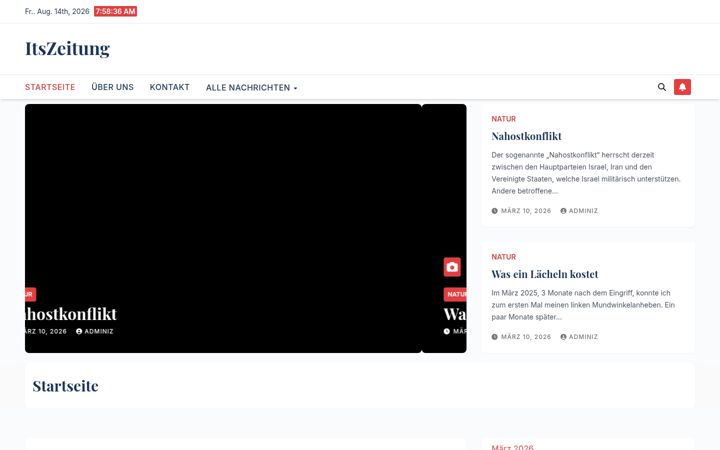720x450 pixels.
Task: Click the user icon beside Nahostkonflikt card author
Action: [563, 211]
